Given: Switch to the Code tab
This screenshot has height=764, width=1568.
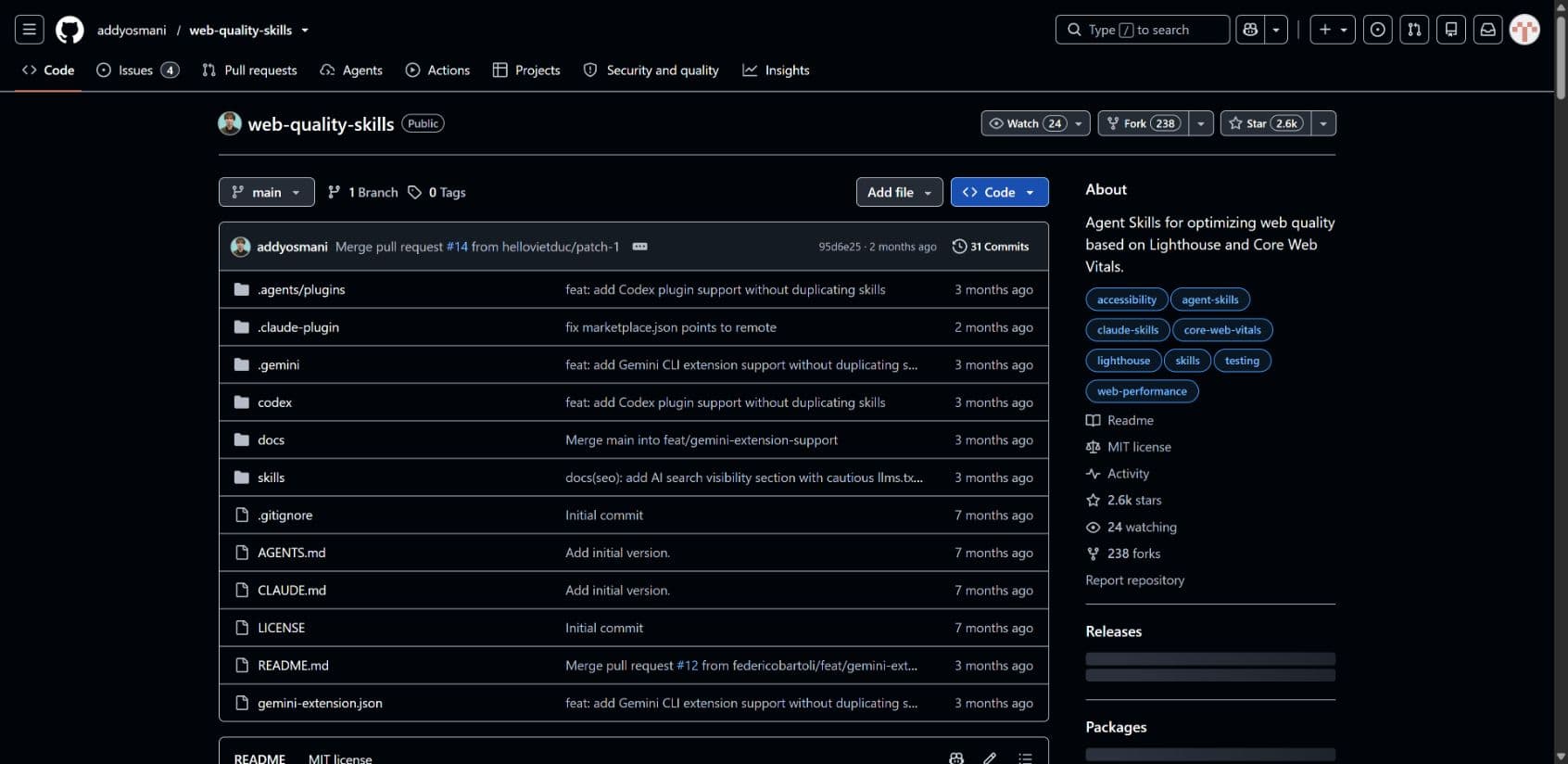Looking at the screenshot, I should 48,70.
